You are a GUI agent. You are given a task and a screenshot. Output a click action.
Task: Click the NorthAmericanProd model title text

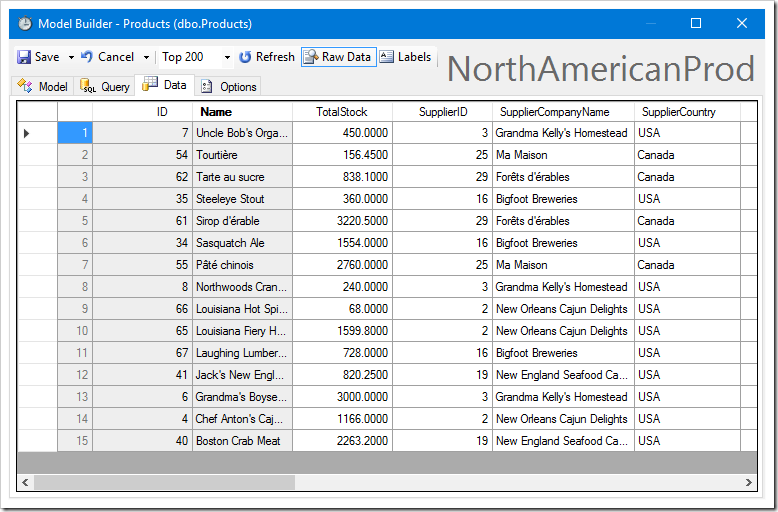pos(601,68)
